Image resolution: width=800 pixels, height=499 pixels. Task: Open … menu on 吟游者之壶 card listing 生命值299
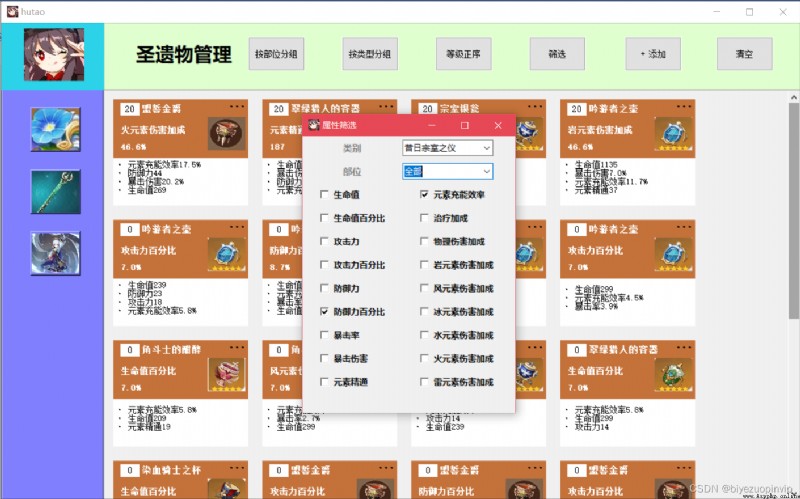coord(684,227)
